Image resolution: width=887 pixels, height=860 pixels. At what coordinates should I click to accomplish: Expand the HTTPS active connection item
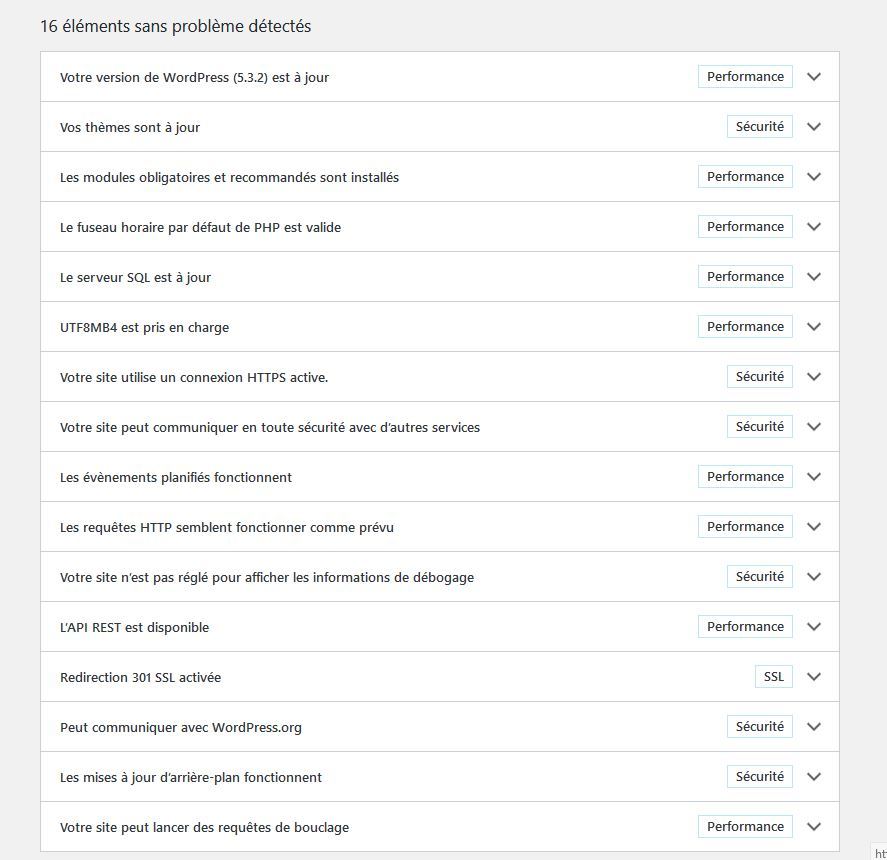[x=814, y=377]
